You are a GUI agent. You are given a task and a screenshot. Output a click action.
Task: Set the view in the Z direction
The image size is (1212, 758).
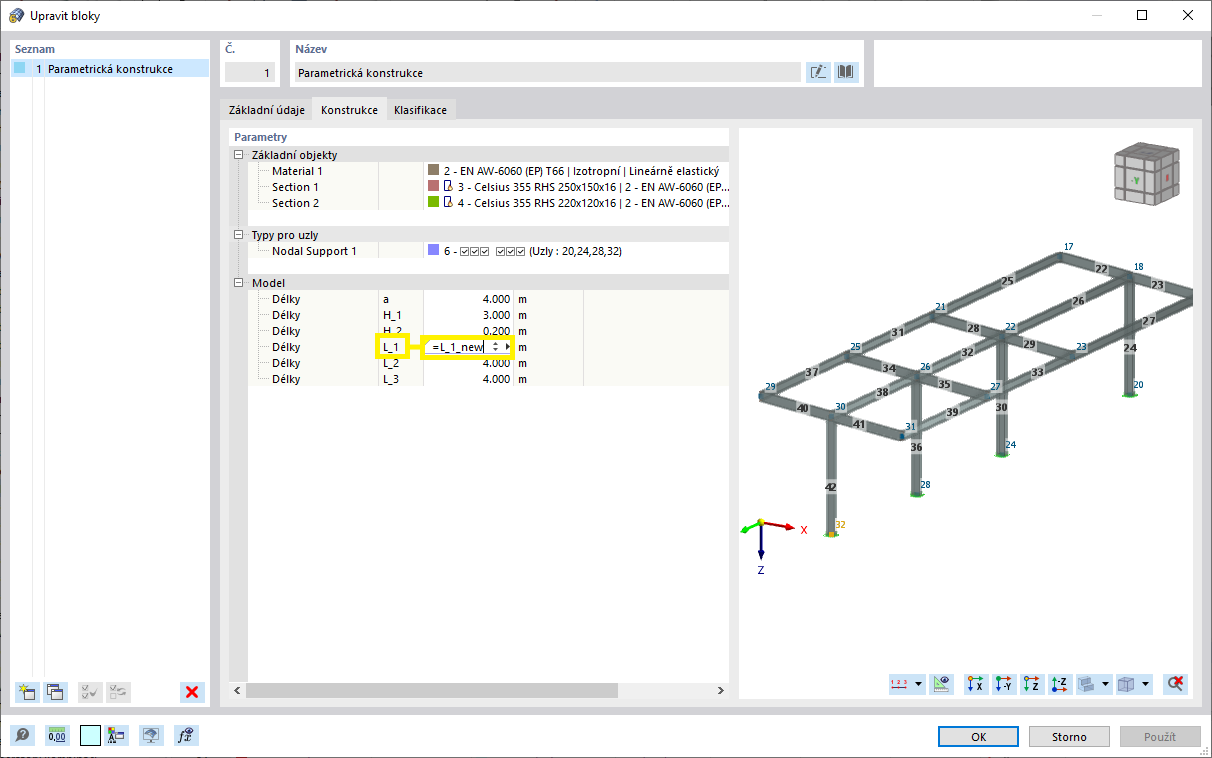[x=1032, y=684]
